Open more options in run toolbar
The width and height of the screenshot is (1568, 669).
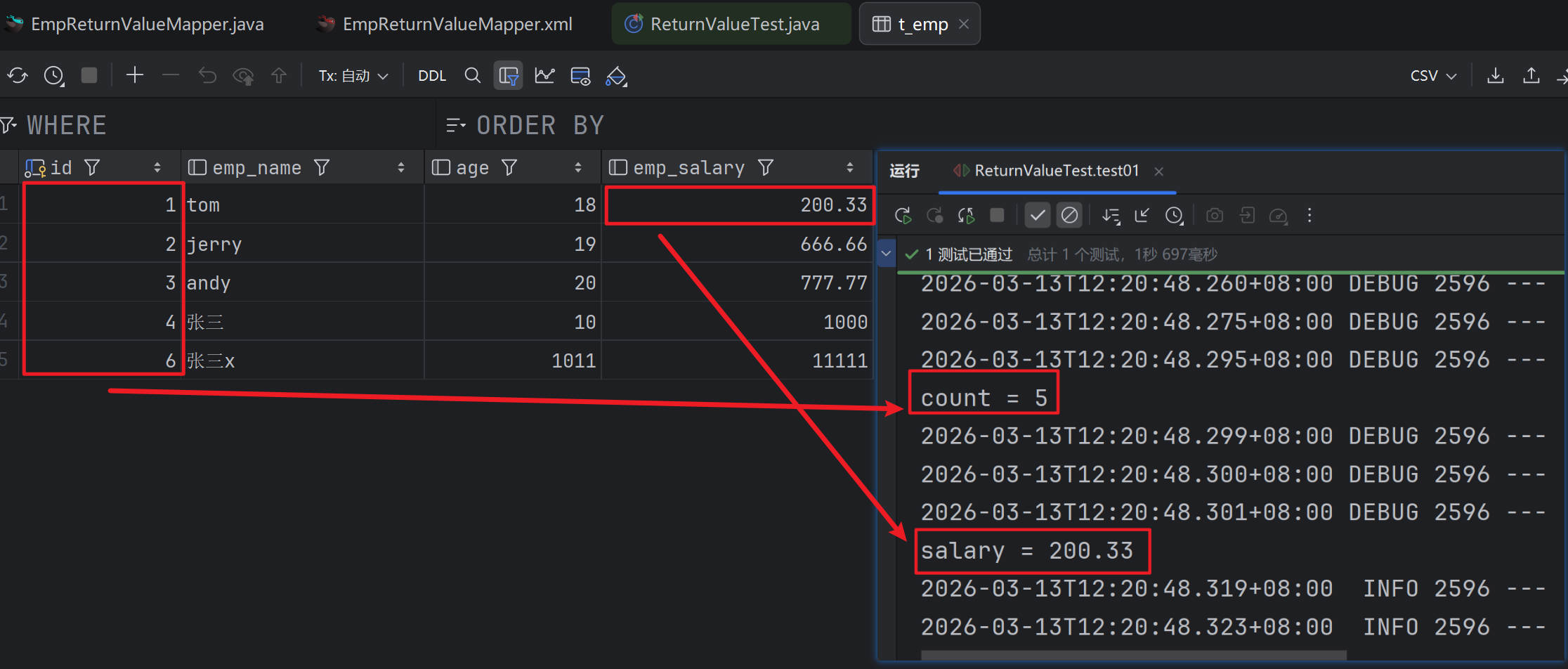tap(1309, 216)
